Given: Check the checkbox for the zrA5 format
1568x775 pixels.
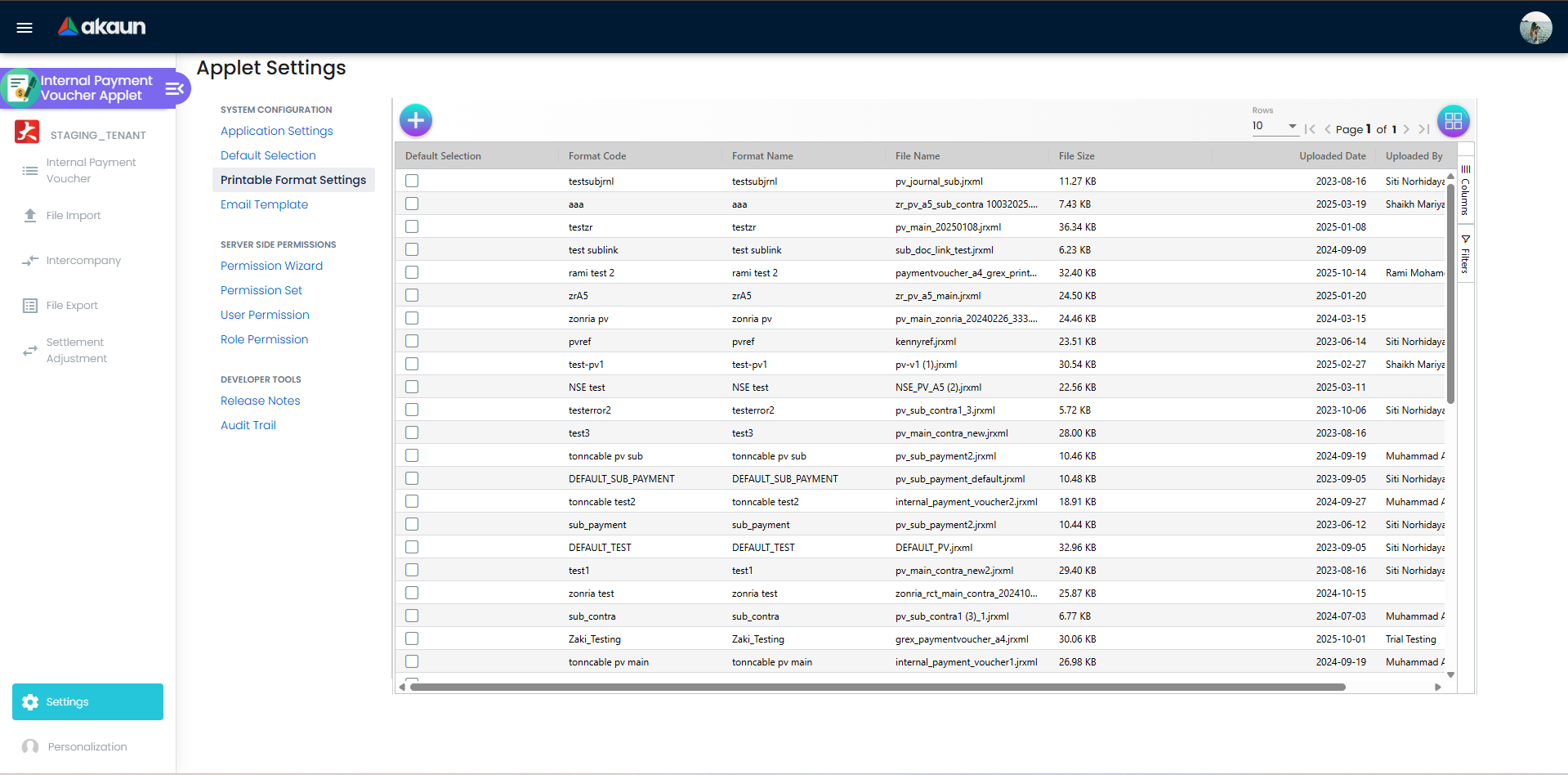Looking at the screenshot, I should tap(412, 295).
